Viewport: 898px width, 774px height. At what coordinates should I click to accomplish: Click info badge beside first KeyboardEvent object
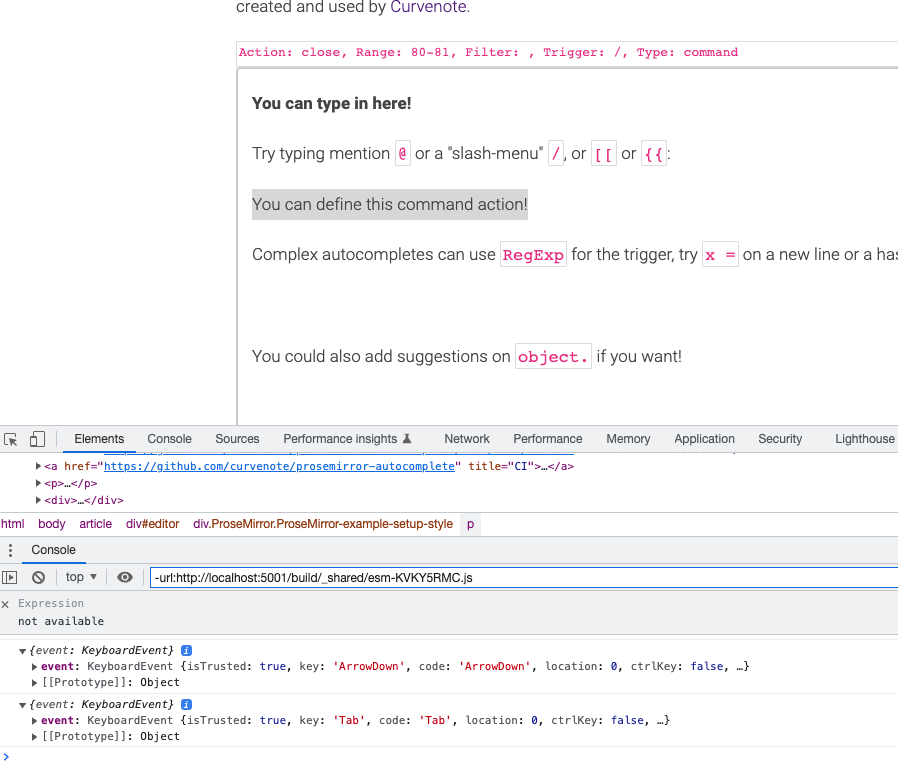coord(187,650)
